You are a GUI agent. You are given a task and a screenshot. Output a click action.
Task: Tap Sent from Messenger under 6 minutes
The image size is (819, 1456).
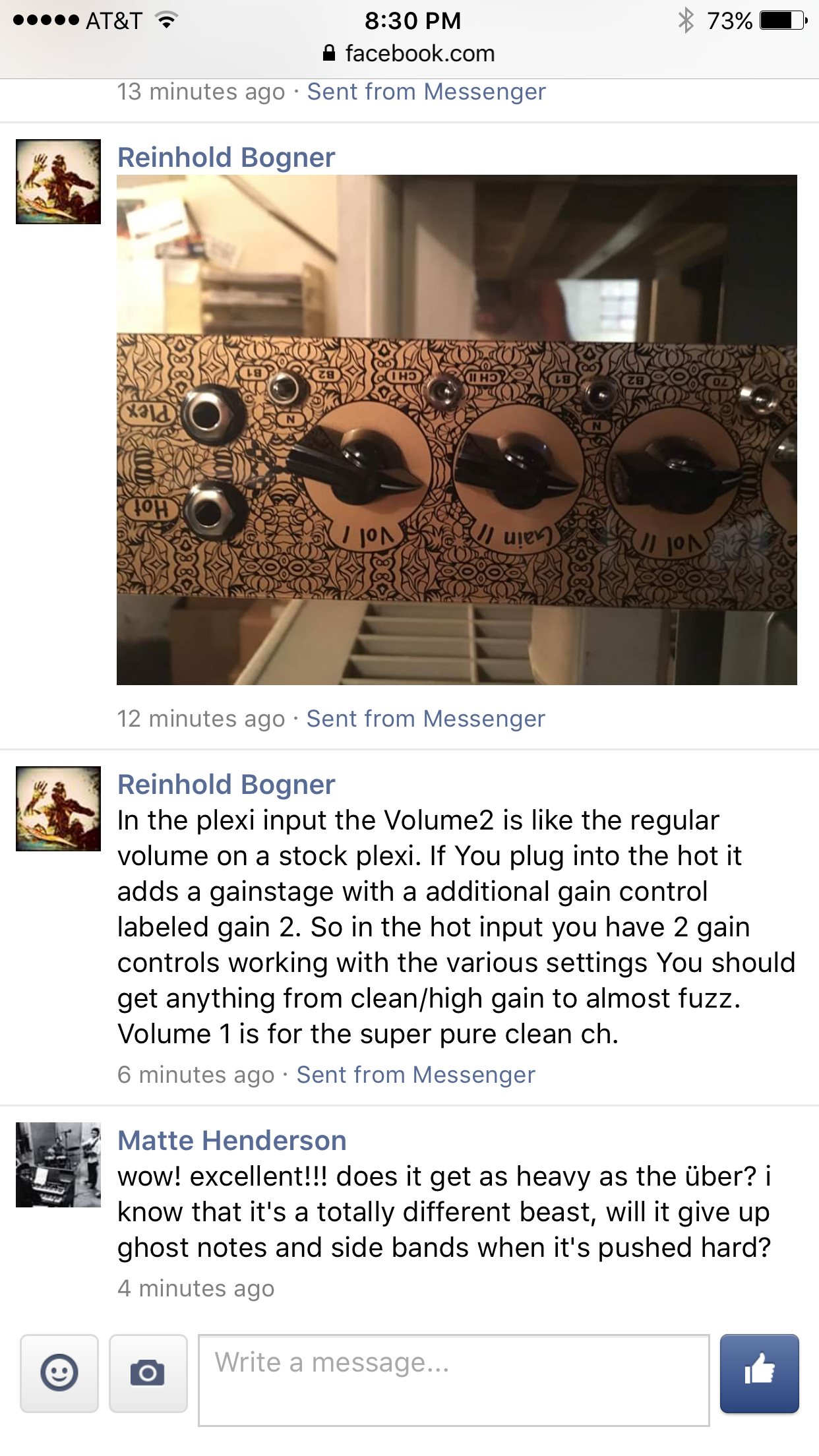[415, 1075]
